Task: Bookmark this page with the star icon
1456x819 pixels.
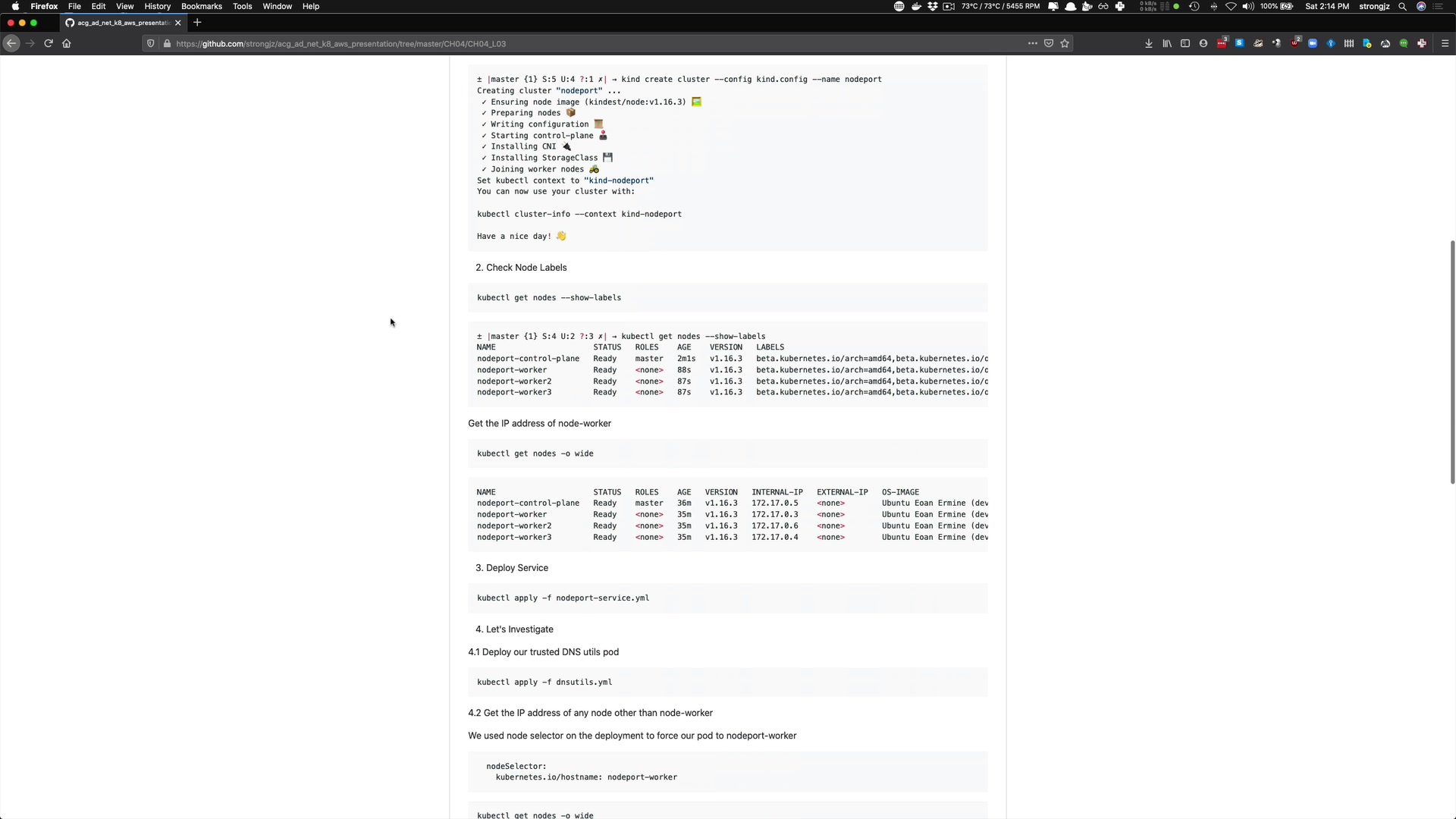Action: point(1065,43)
